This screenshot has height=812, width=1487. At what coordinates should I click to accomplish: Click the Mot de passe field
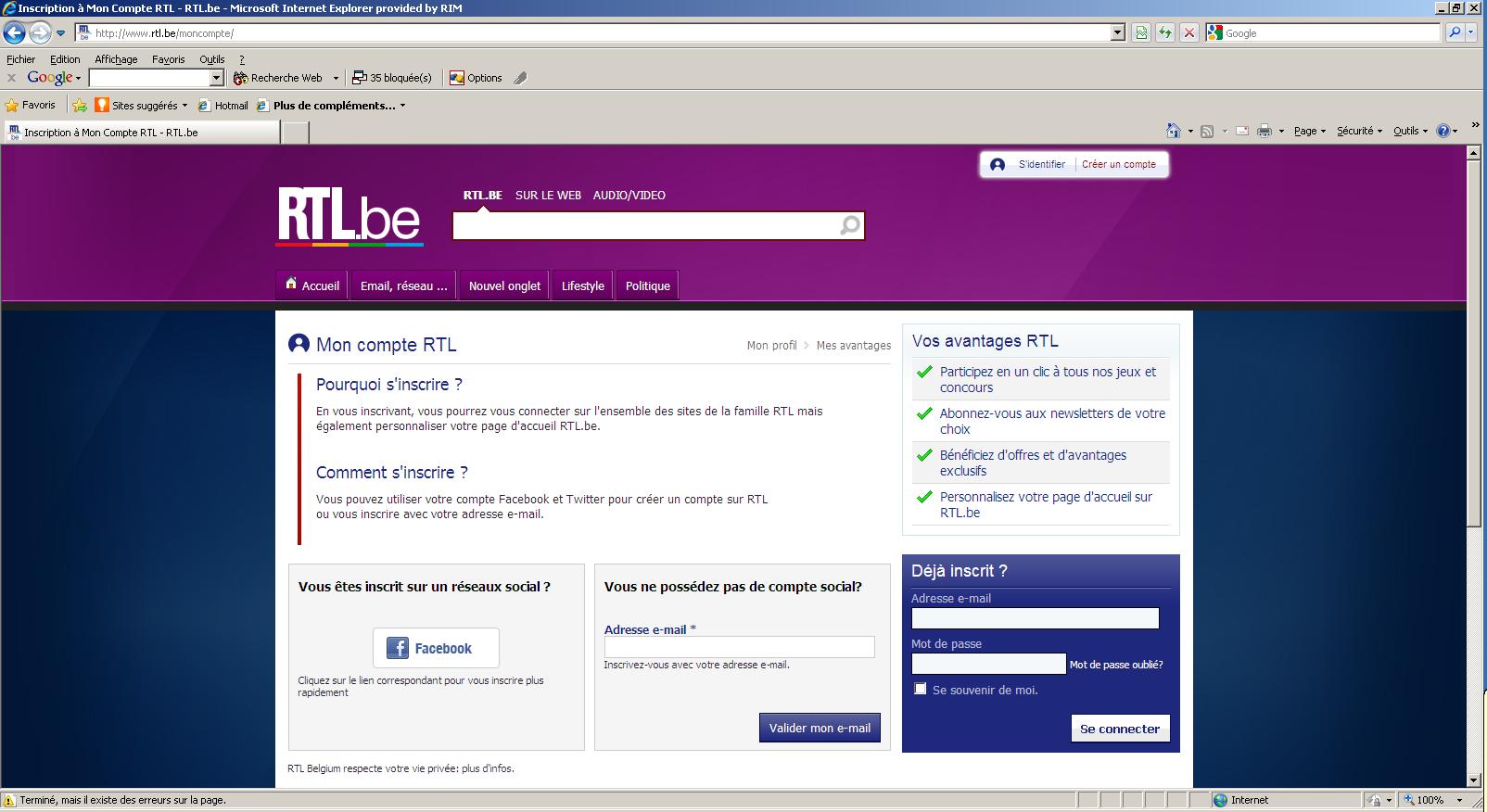coord(988,664)
